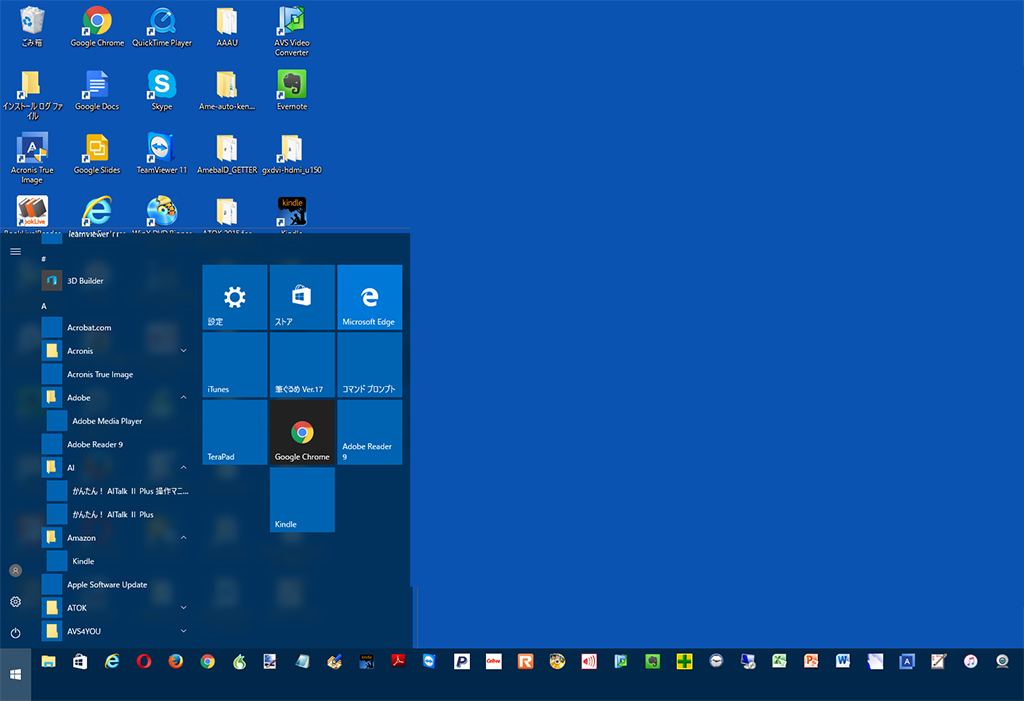Select the Evernote desktop shortcut
The height and width of the screenshot is (701, 1024).
click(291, 90)
